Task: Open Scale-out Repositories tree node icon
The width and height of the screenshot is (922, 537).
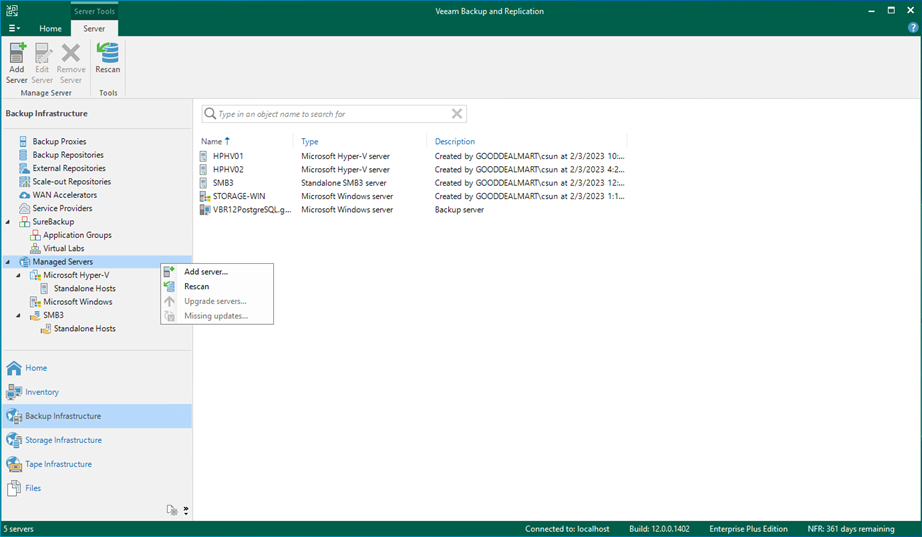Action: (24, 182)
